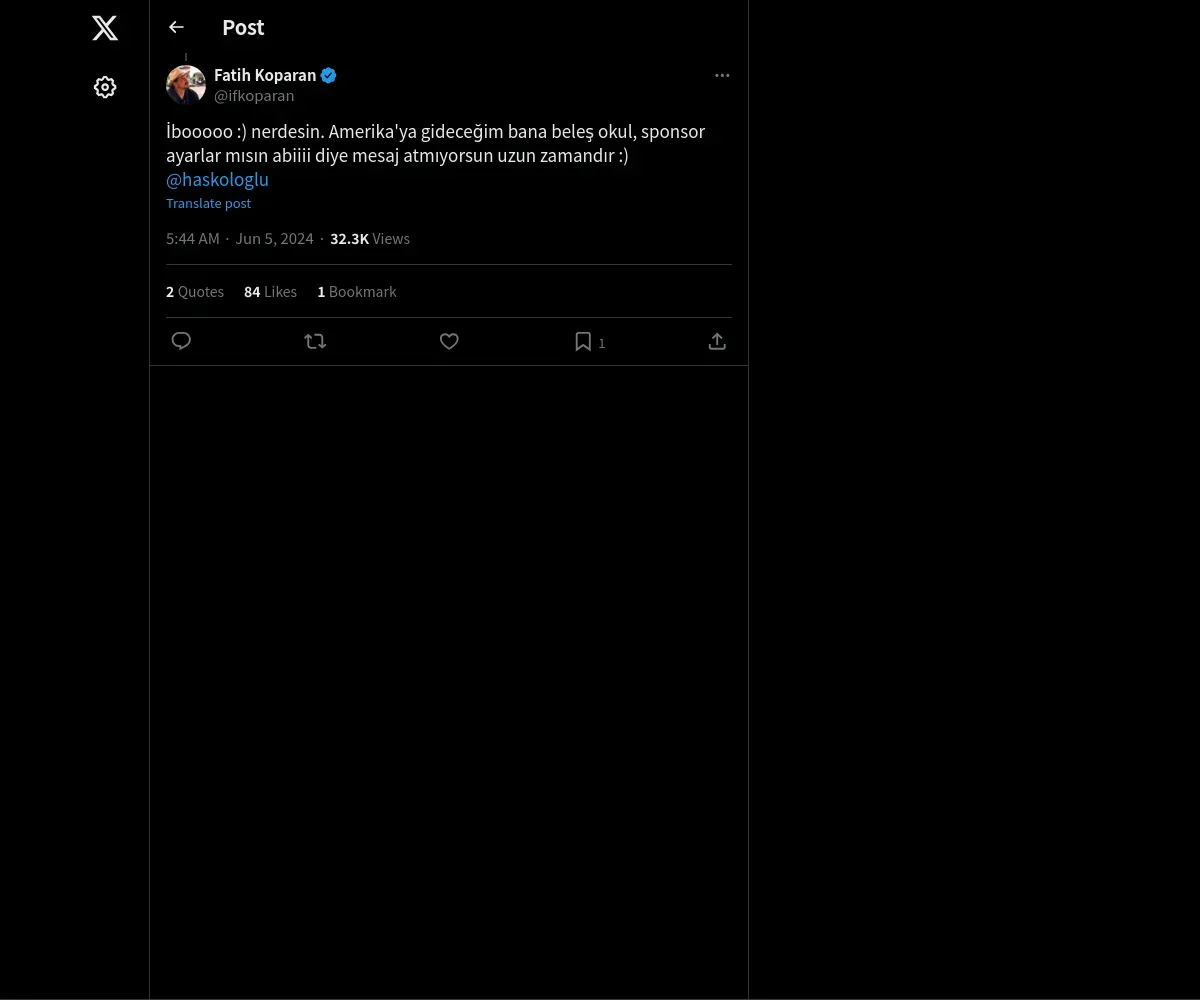Click the Fatih Koparan display name
Viewport: 1200px width, 1000px height.
pyautogui.click(x=265, y=76)
